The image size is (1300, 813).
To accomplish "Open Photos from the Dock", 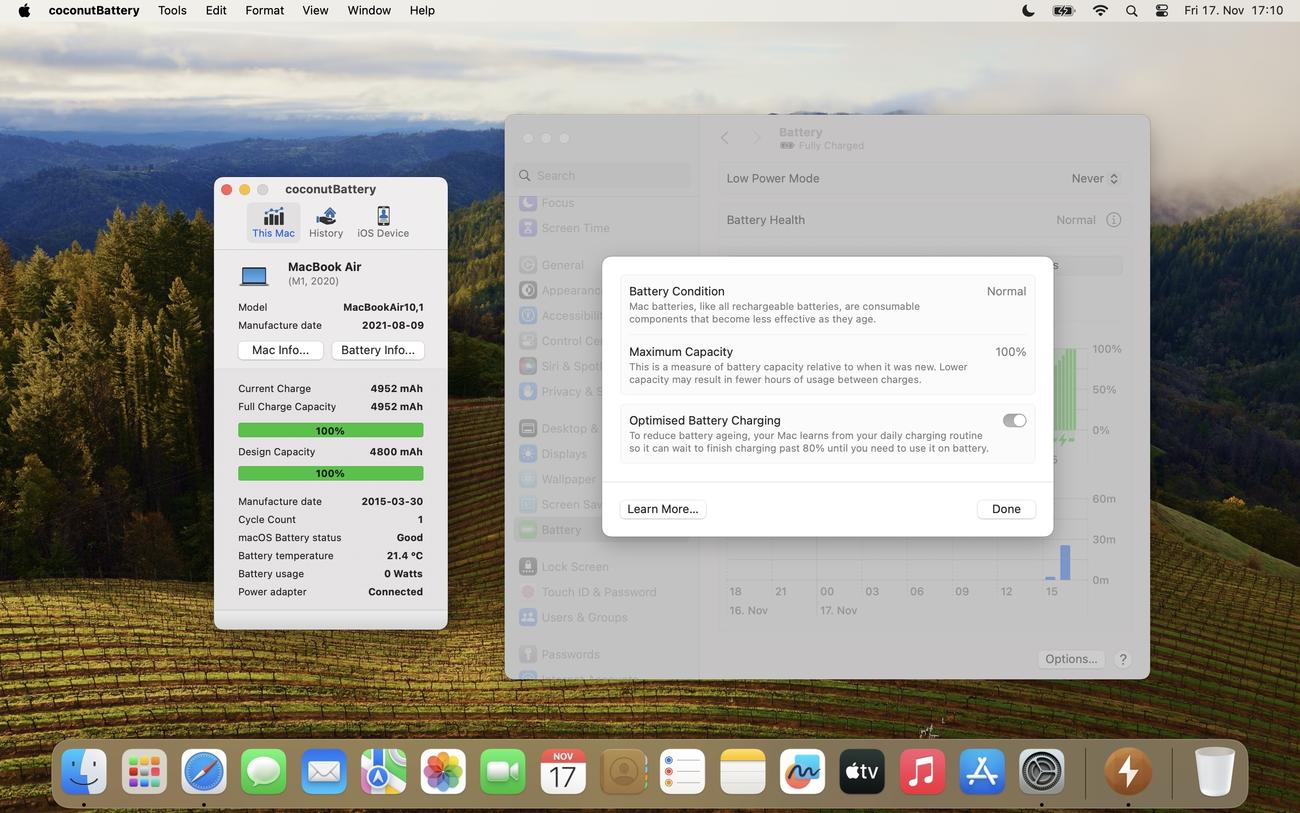I will coord(443,772).
